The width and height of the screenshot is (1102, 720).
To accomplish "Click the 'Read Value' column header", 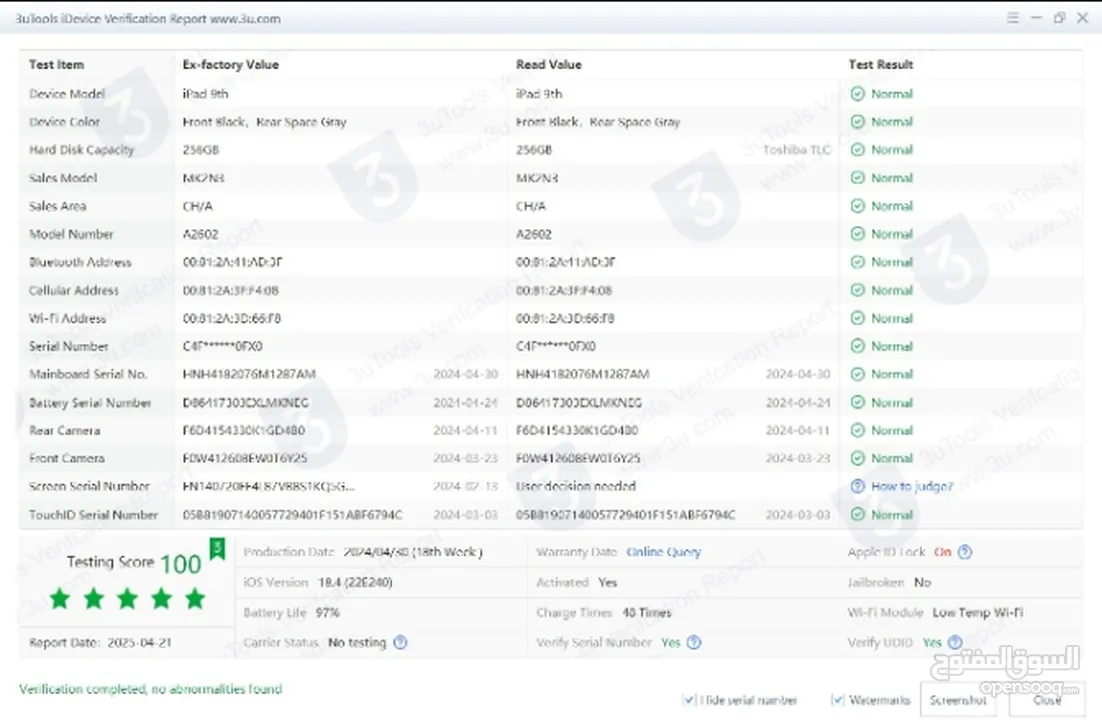I will [549, 65].
